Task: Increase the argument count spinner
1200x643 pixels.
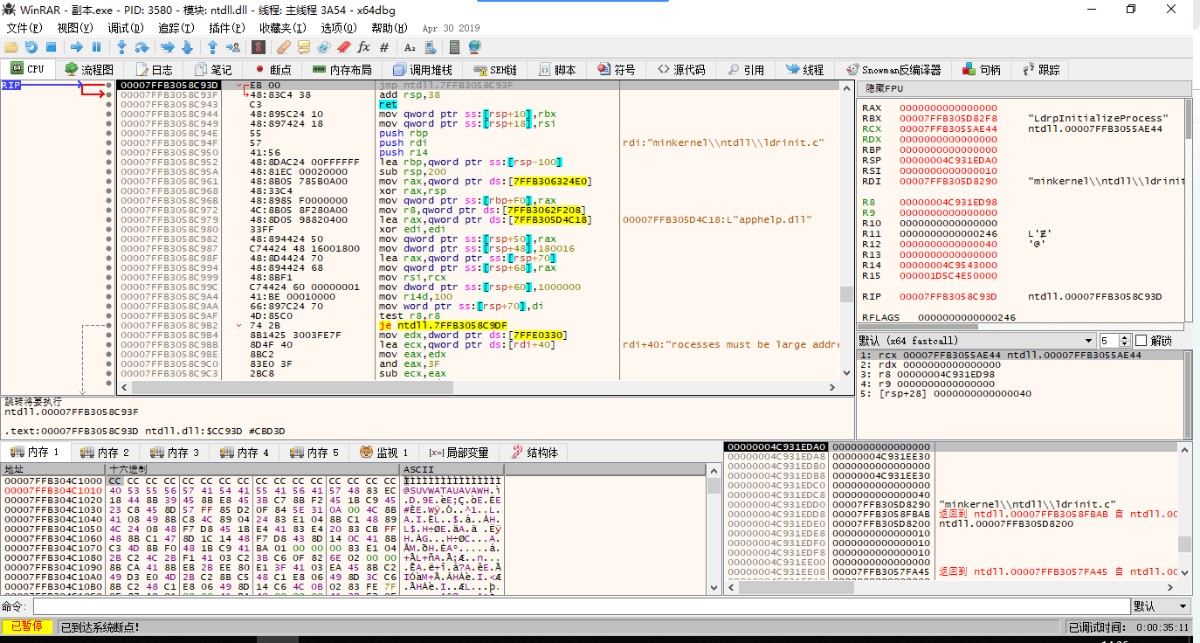Action: (1126, 338)
